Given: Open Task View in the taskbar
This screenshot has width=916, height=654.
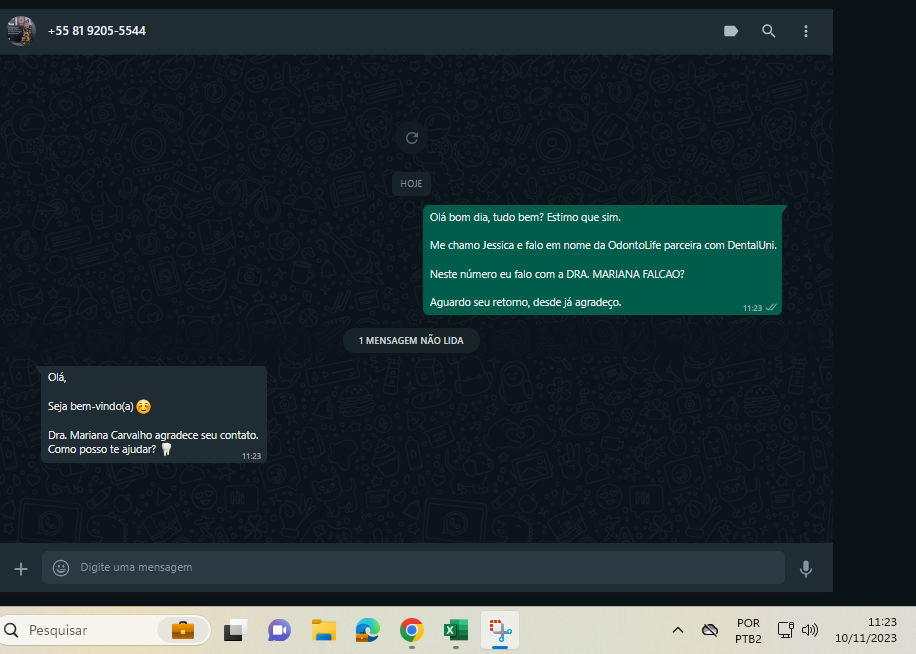Looking at the screenshot, I should click(x=236, y=630).
